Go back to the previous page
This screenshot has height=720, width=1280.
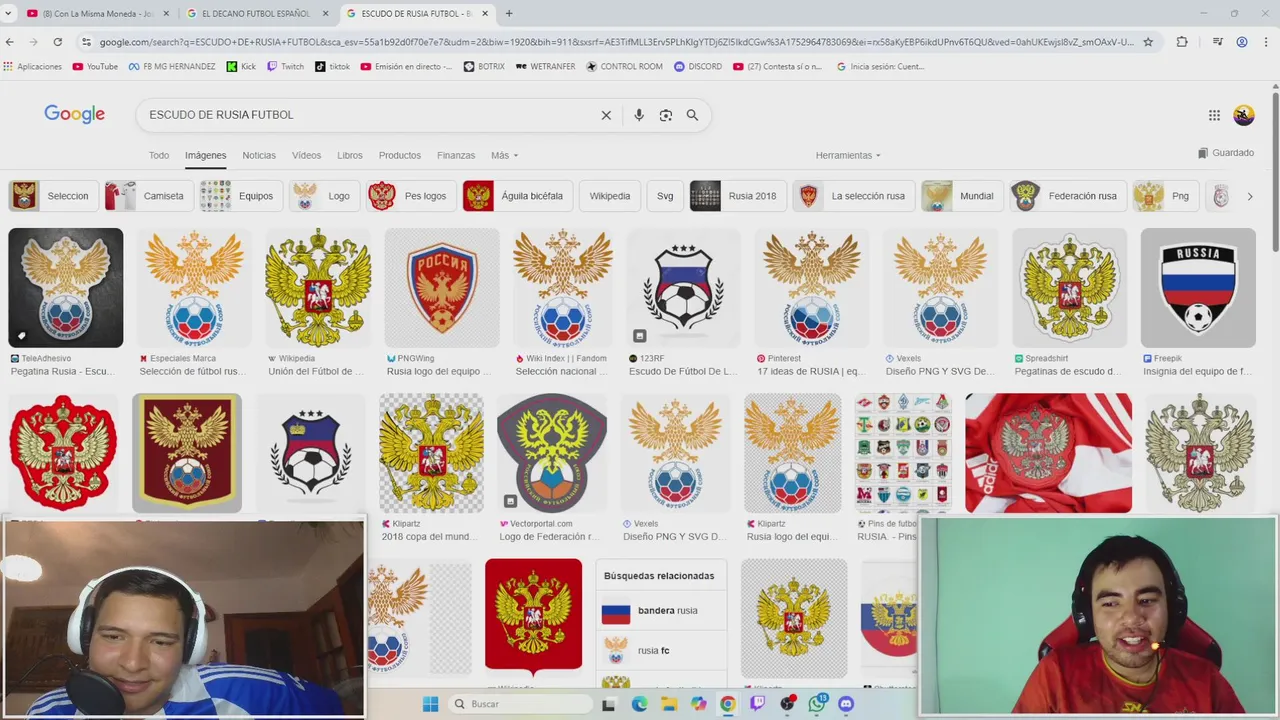(x=10, y=42)
